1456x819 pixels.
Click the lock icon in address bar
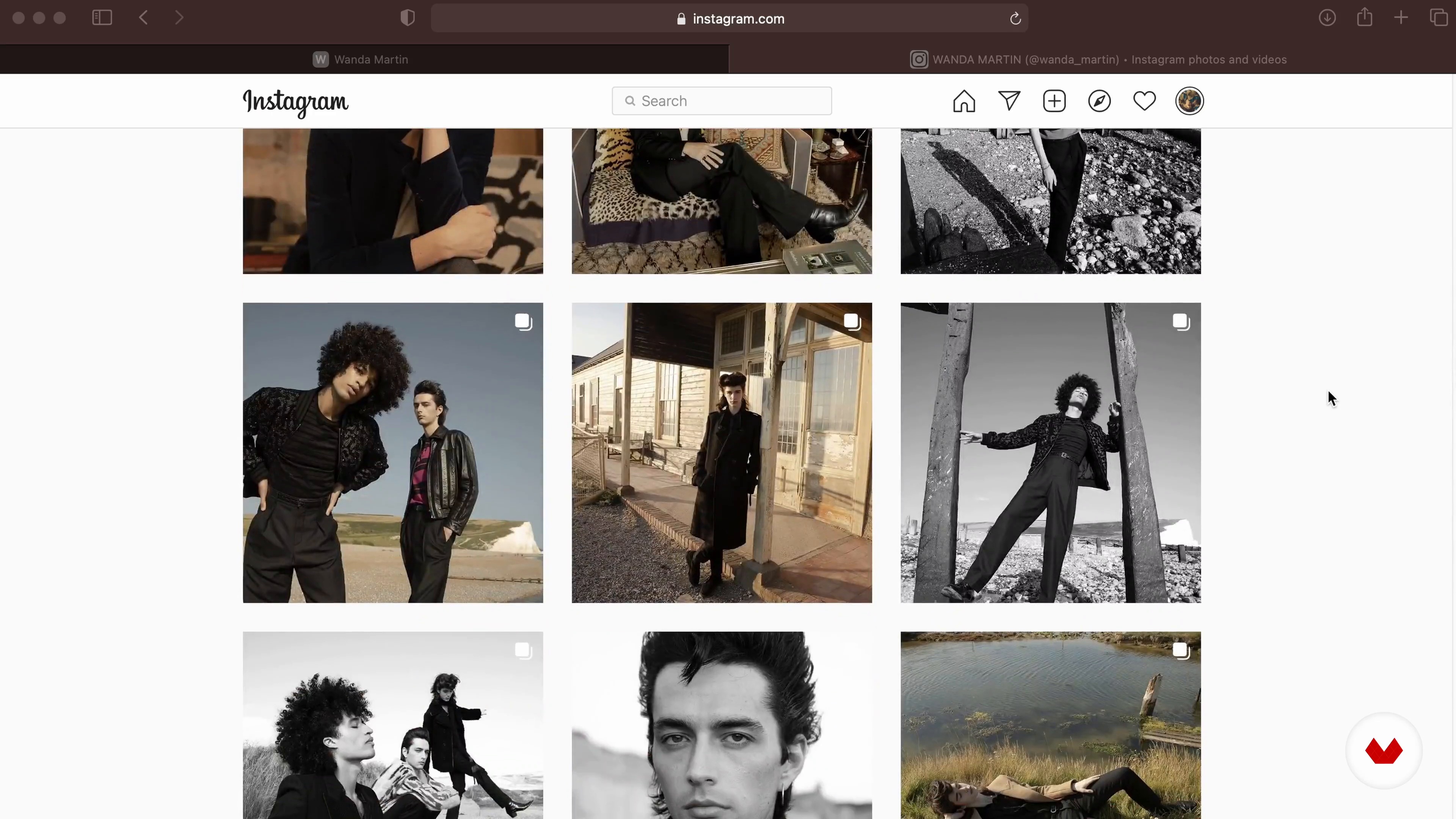(x=681, y=19)
